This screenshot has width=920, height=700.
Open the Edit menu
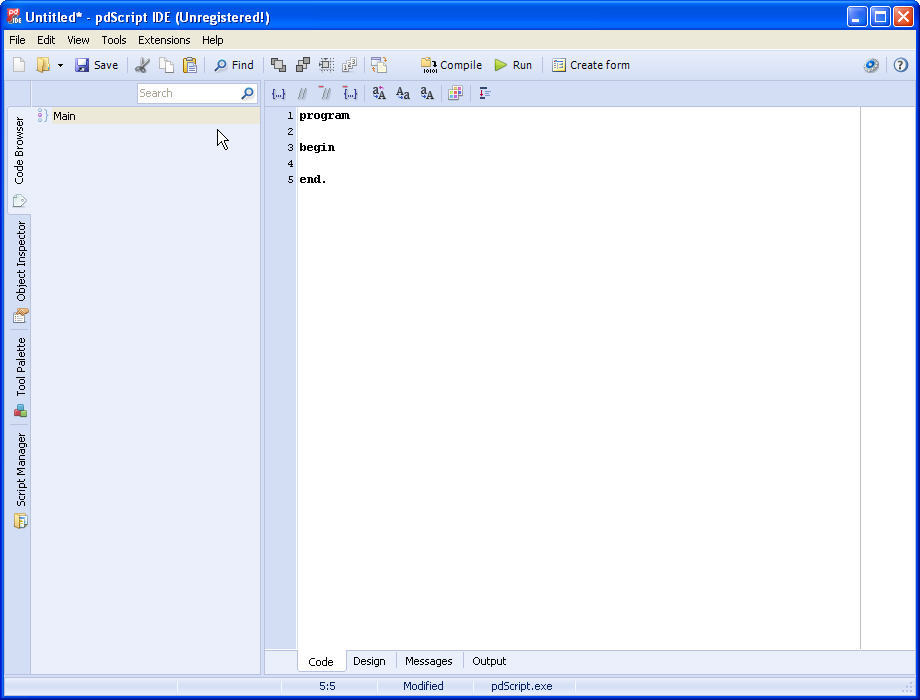pos(46,40)
